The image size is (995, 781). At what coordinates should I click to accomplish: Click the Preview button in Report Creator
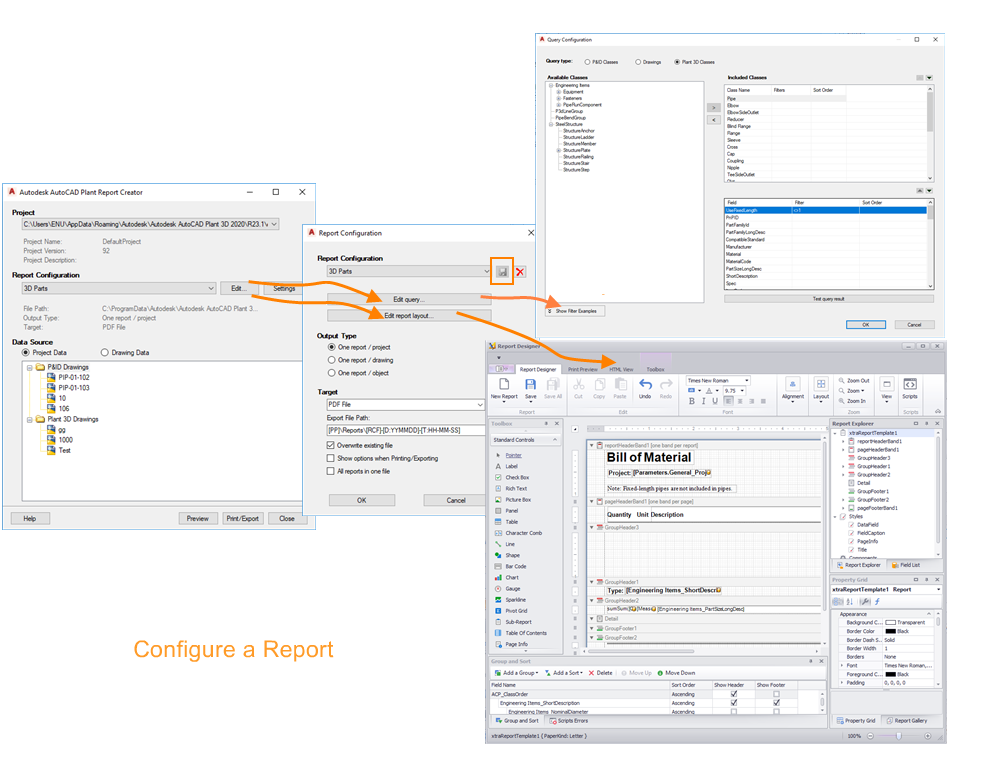pos(197,518)
